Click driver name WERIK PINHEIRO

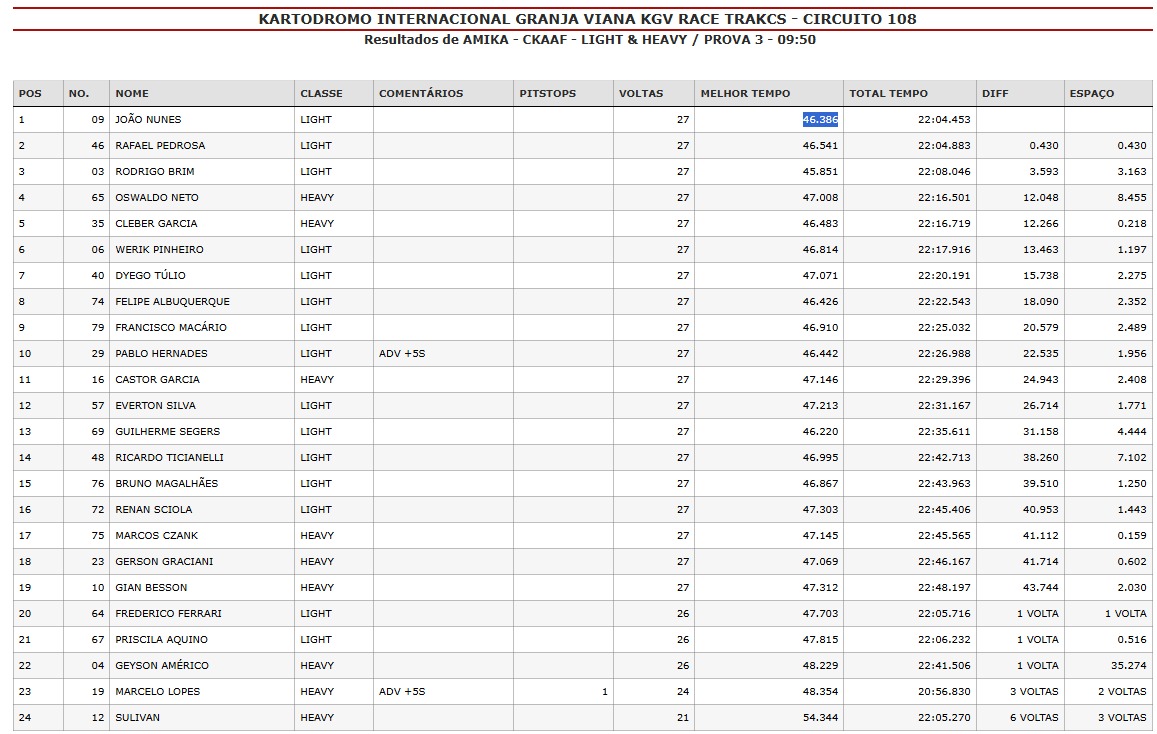[x=159, y=249]
